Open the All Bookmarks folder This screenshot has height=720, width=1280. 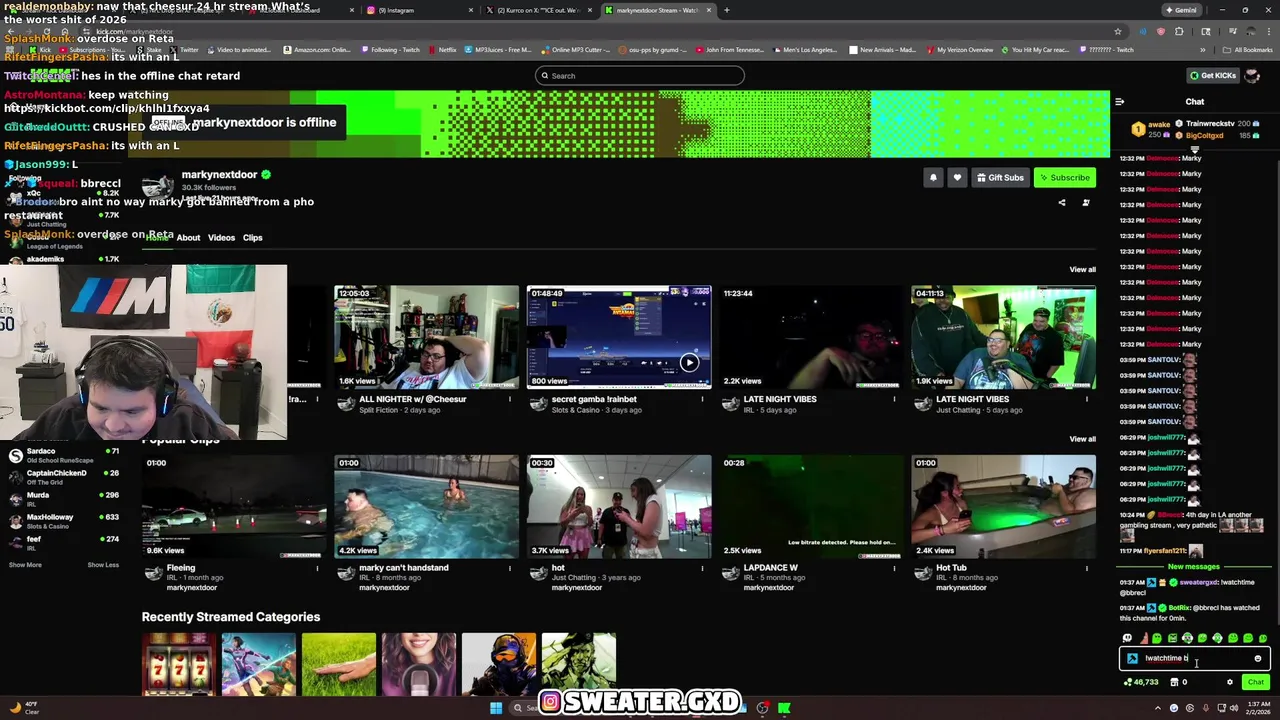1247,50
